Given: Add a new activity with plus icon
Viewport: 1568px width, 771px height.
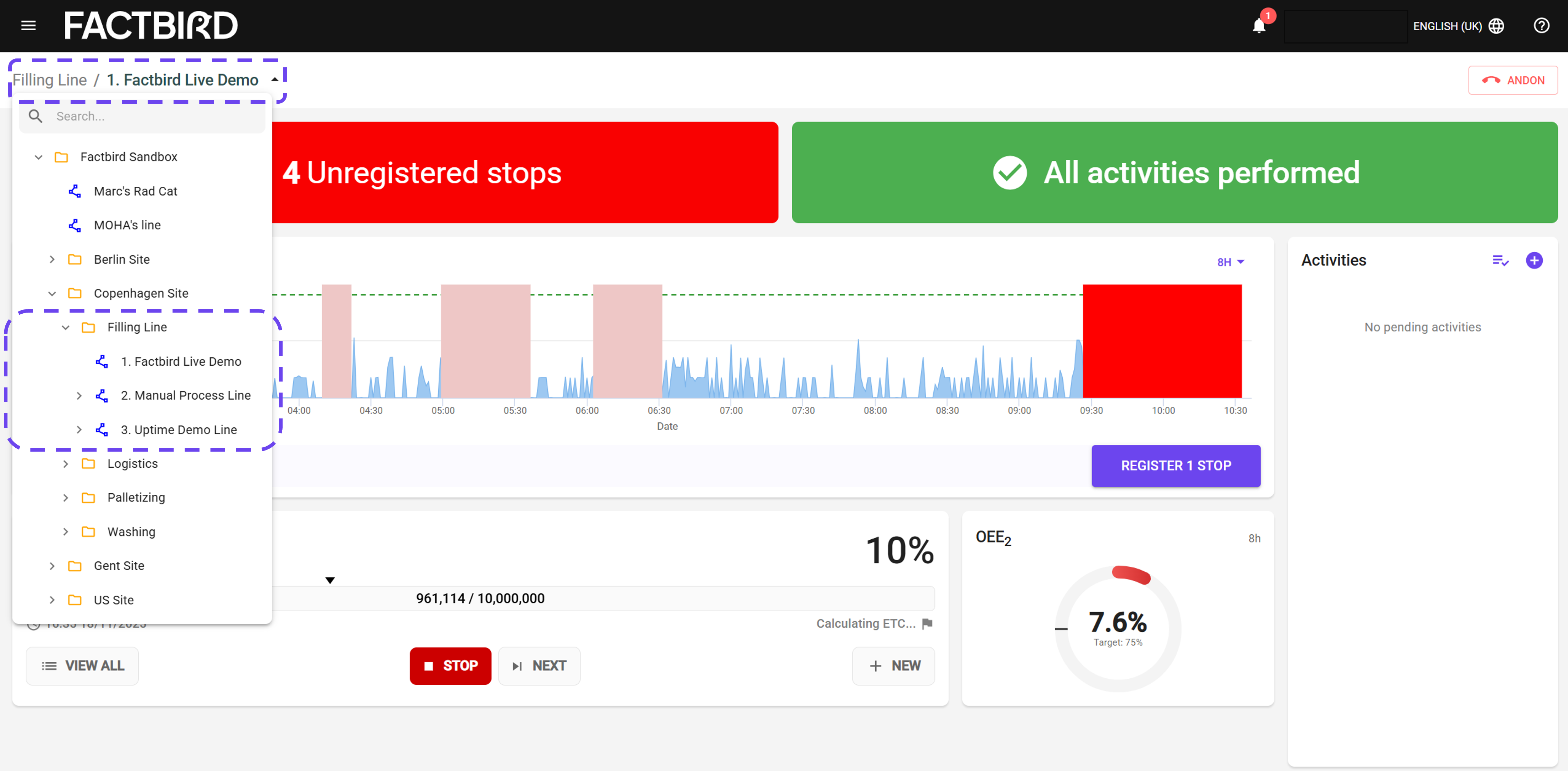Looking at the screenshot, I should click(x=1534, y=261).
